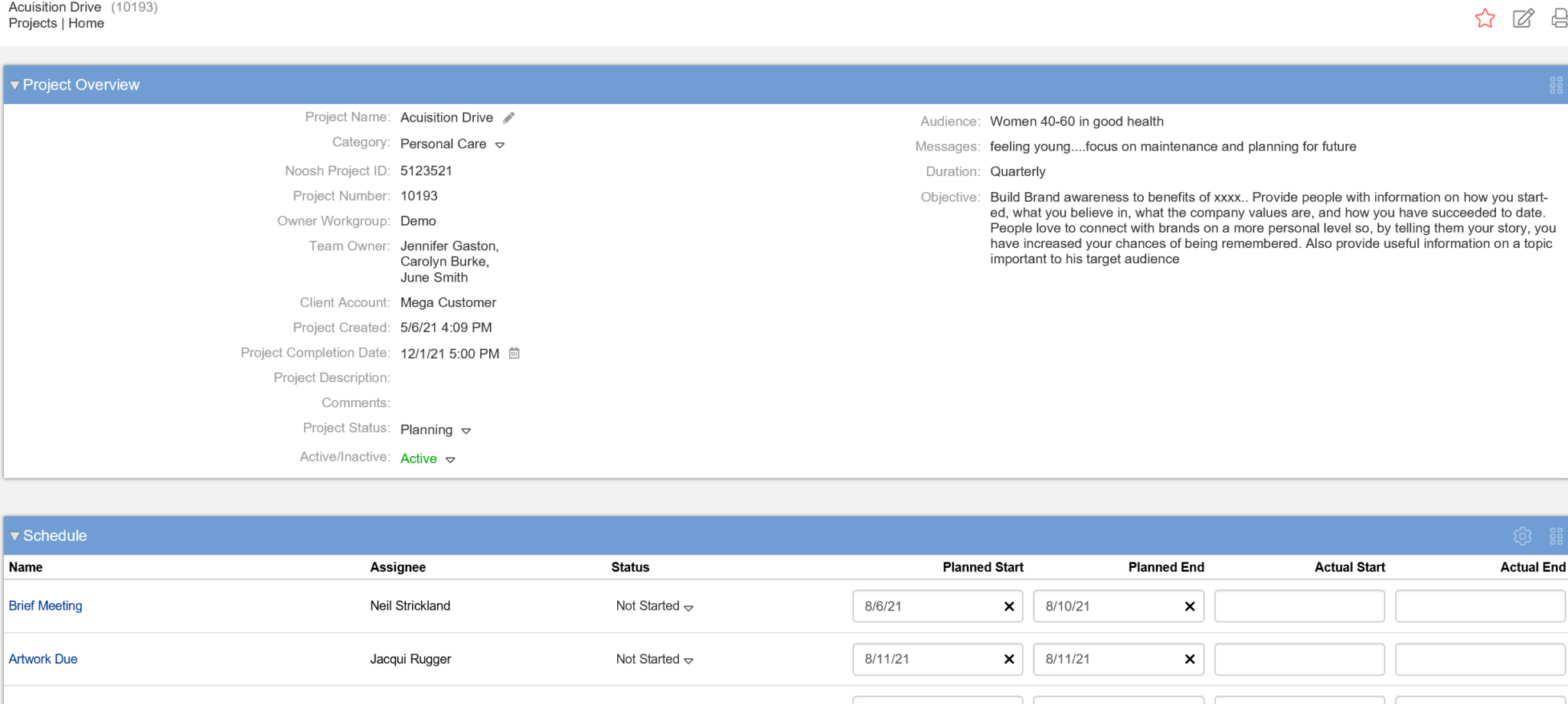Screen dimensions: 1568x704
Task: Click the red star favorite icon
Action: pos(1485,18)
